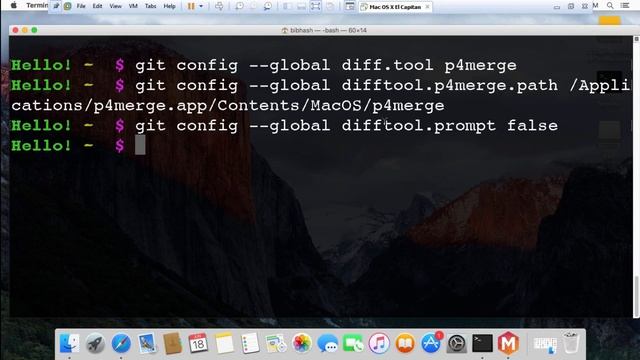Open Mail stamp icon in dock
This screenshot has width=640, height=360.
coord(147,343)
